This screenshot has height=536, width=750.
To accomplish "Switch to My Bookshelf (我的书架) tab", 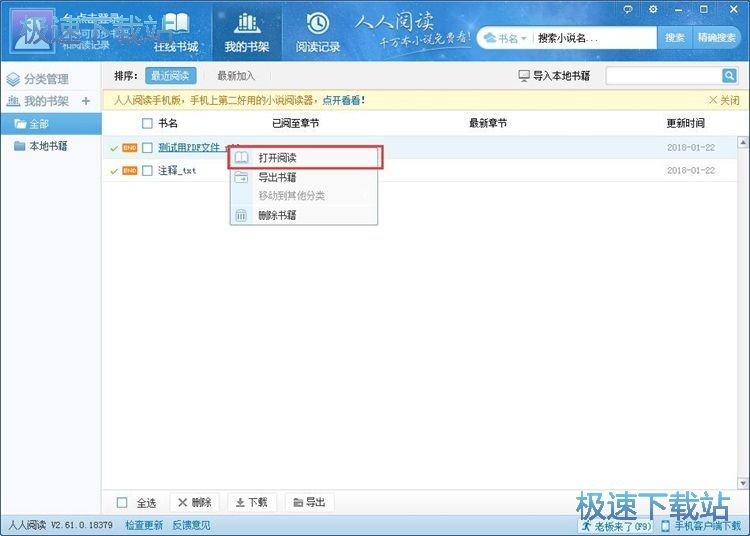I will [247, 33].
